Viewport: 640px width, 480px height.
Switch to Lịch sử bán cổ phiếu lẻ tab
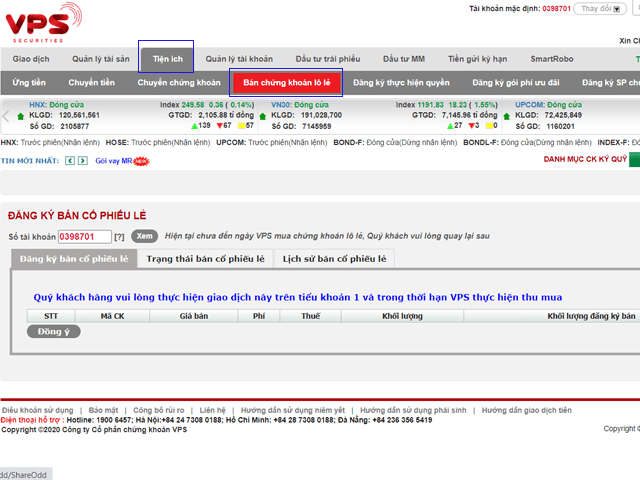coord(335,259)
